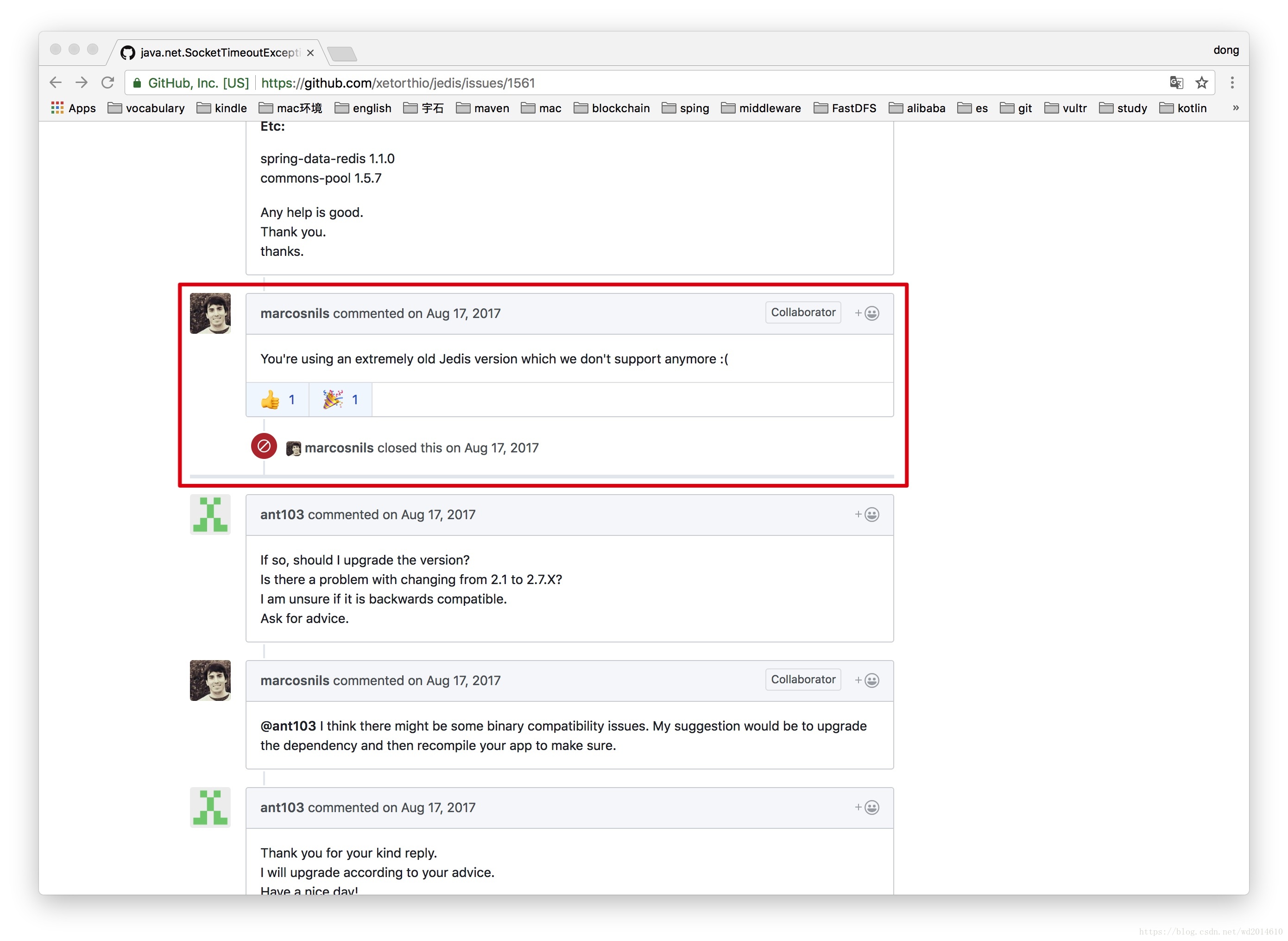Click the @ant103 mention link
Screen dimensions: 1288x941
[x=288, y=726]
